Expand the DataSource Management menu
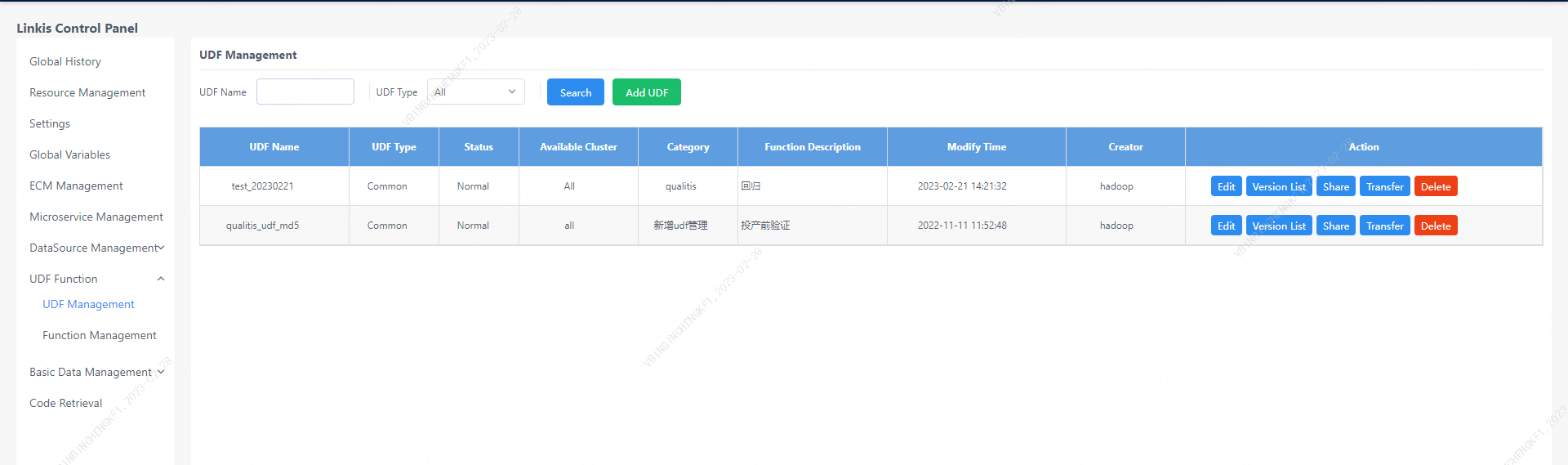Viewport: 1568px width, 465px height. 96,248
